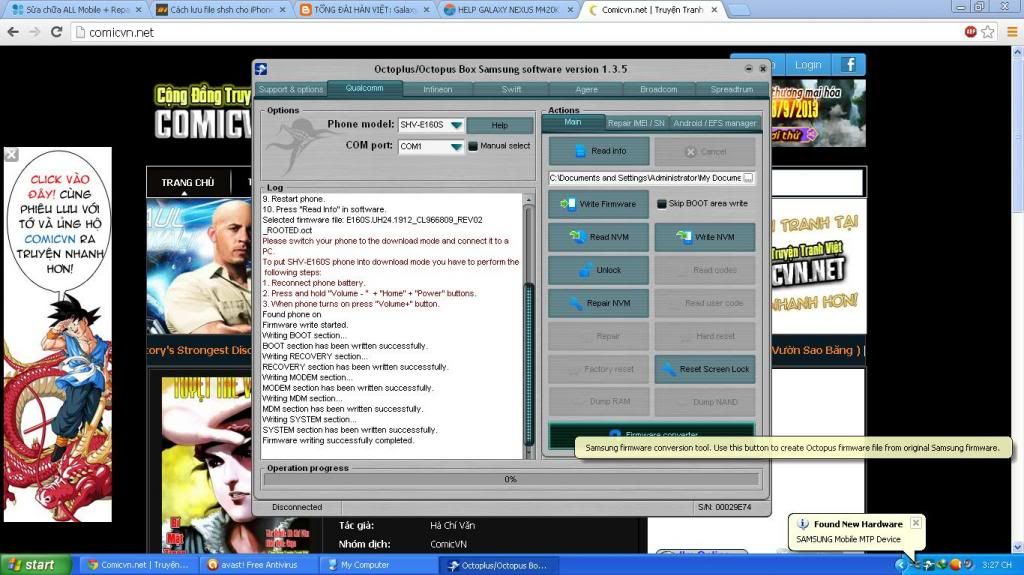Close the Comicvn.net browser tab

714,10
